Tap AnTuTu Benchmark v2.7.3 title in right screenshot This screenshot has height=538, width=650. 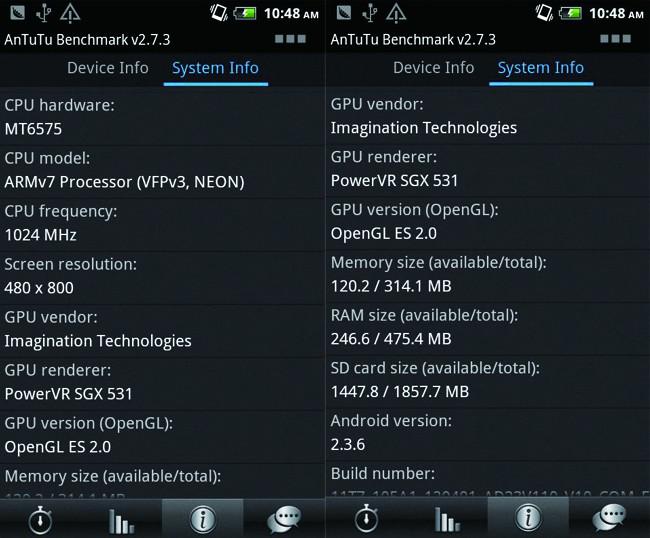click(413, 39)
